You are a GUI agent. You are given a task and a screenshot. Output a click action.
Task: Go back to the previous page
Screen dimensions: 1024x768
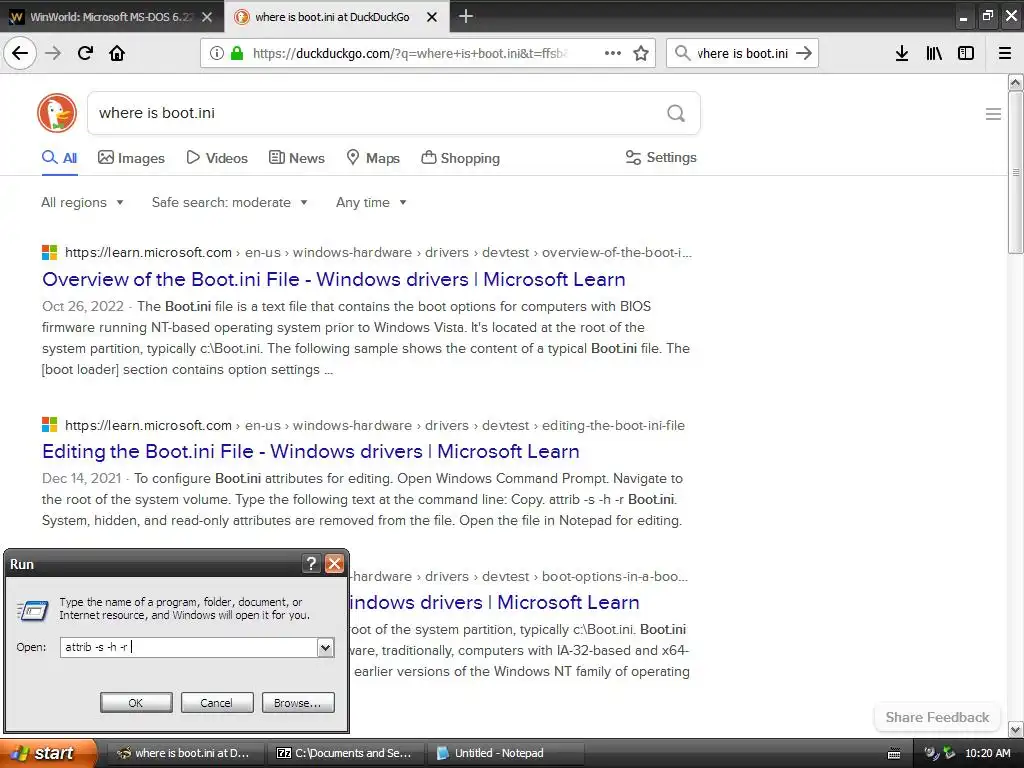point(20,53)
